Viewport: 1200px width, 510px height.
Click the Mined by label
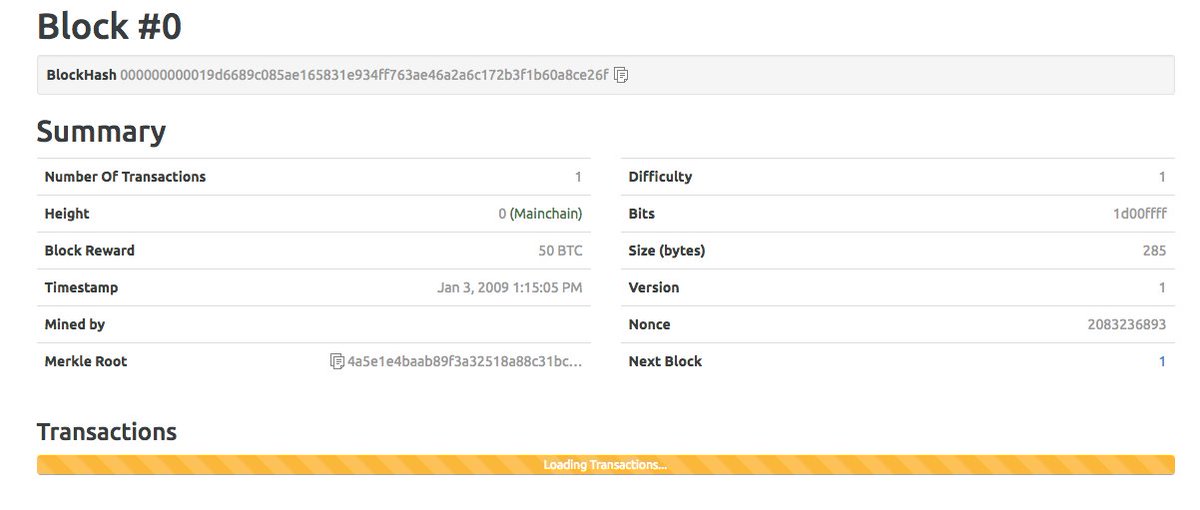click(x=74, y=324)
